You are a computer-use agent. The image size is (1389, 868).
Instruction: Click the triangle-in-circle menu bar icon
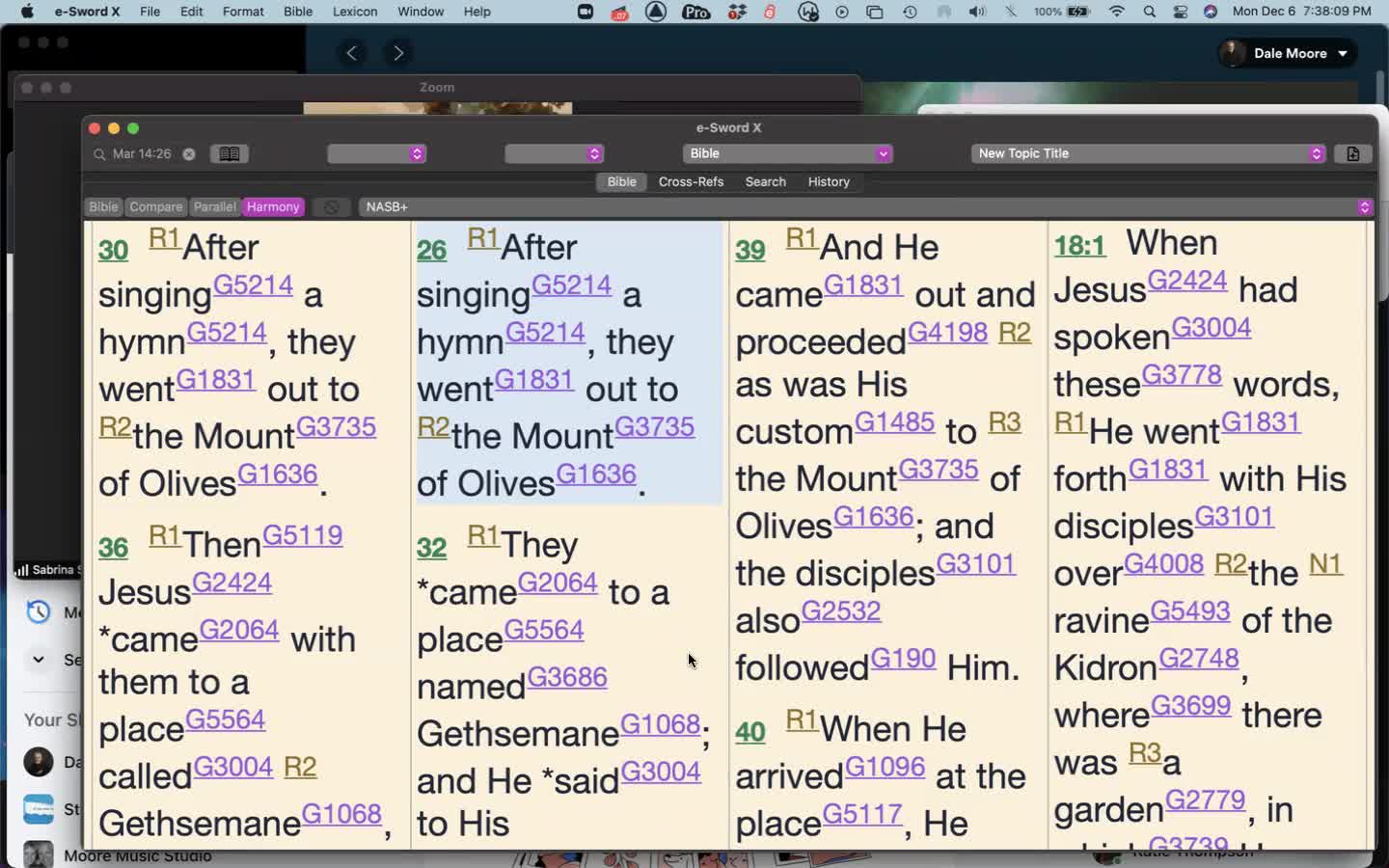(x=656, y=12)
